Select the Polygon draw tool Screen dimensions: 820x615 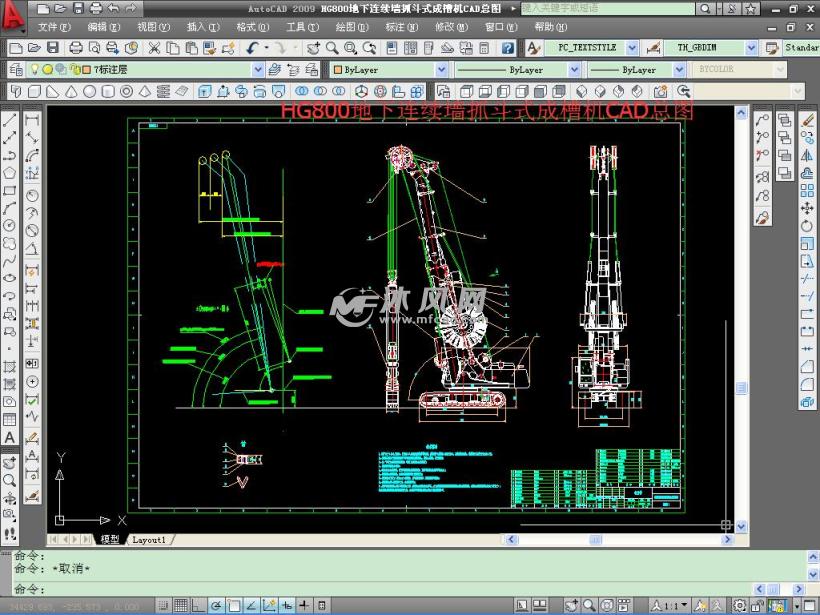click(9, 172)
